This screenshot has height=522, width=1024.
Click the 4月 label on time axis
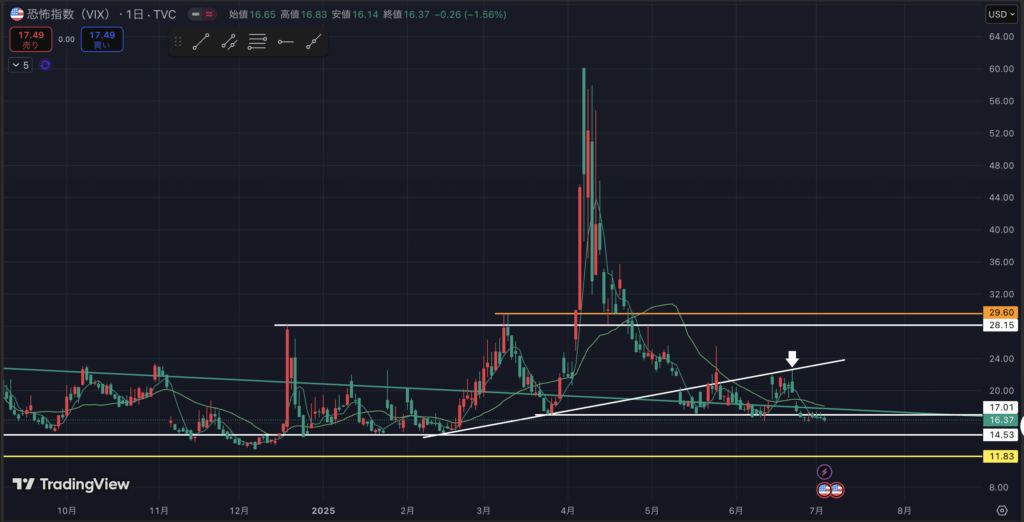click(x=568, y=510)
